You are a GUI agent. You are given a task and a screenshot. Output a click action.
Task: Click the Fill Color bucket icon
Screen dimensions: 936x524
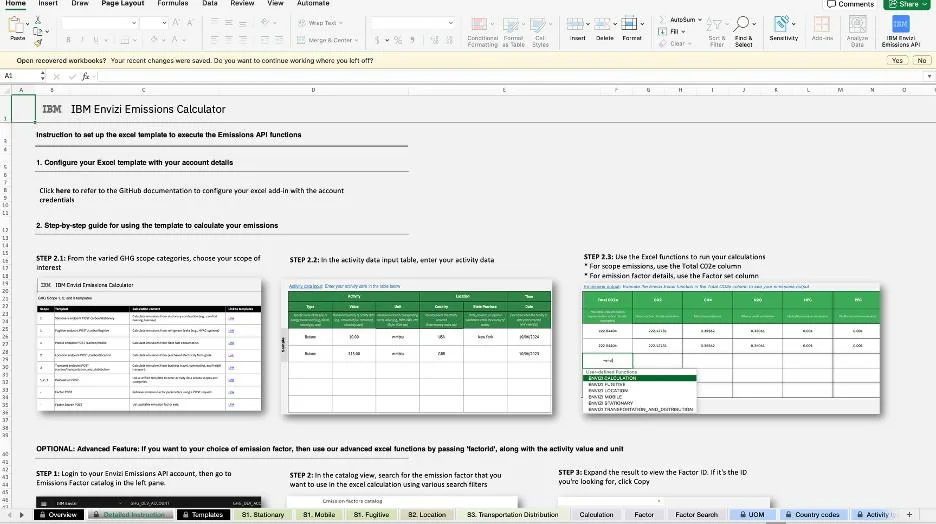tap(154, 40)
